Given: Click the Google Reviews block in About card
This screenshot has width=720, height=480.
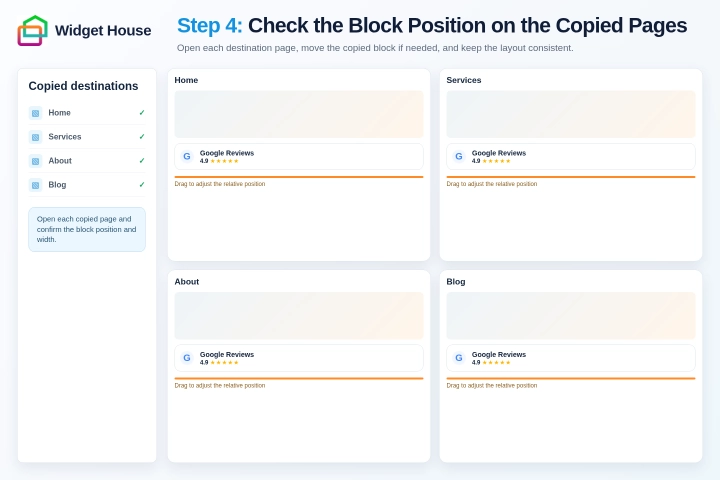Looking at the screenshot, I should coord(299,358).
